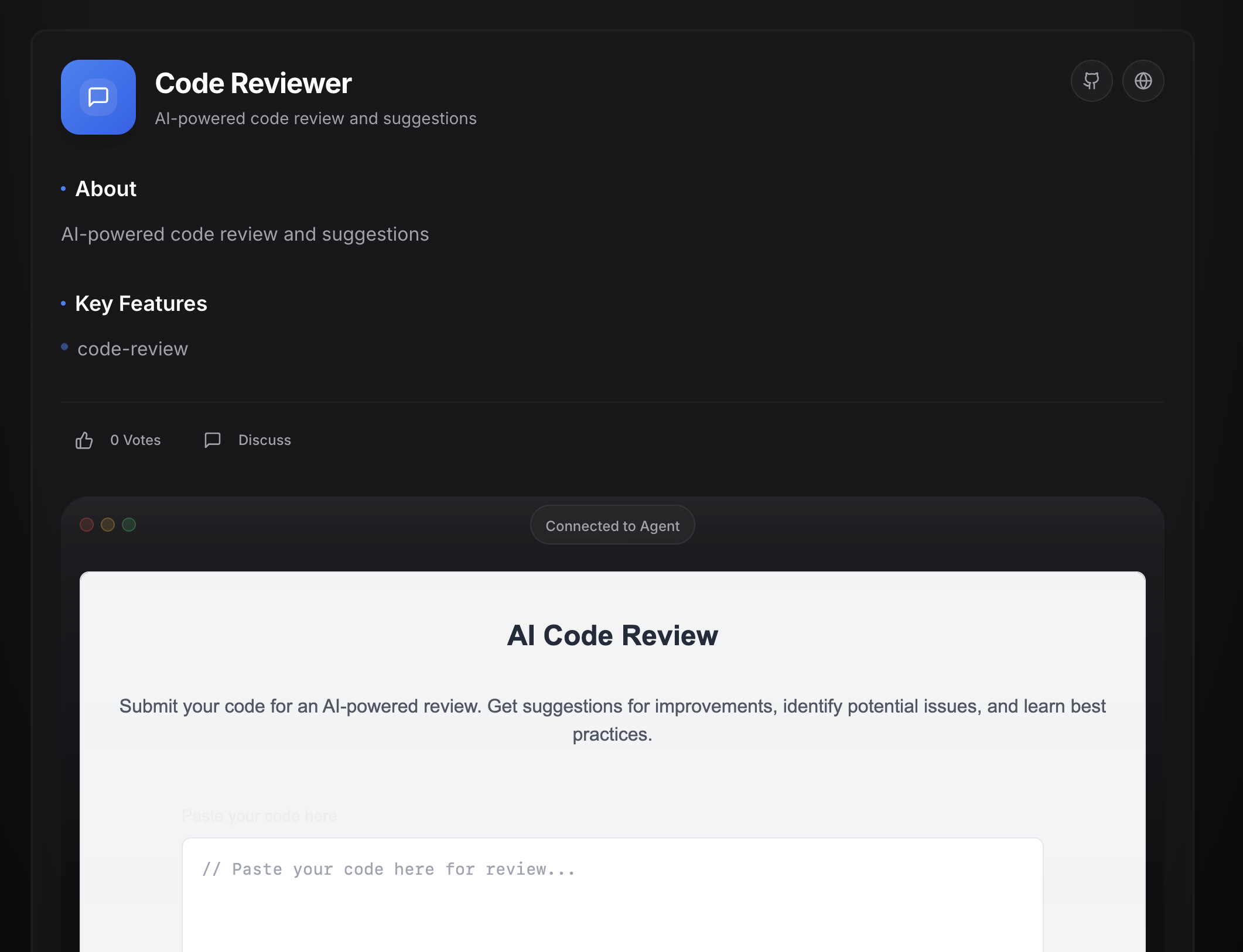Click the About section heading

click(x=106, y=189)
